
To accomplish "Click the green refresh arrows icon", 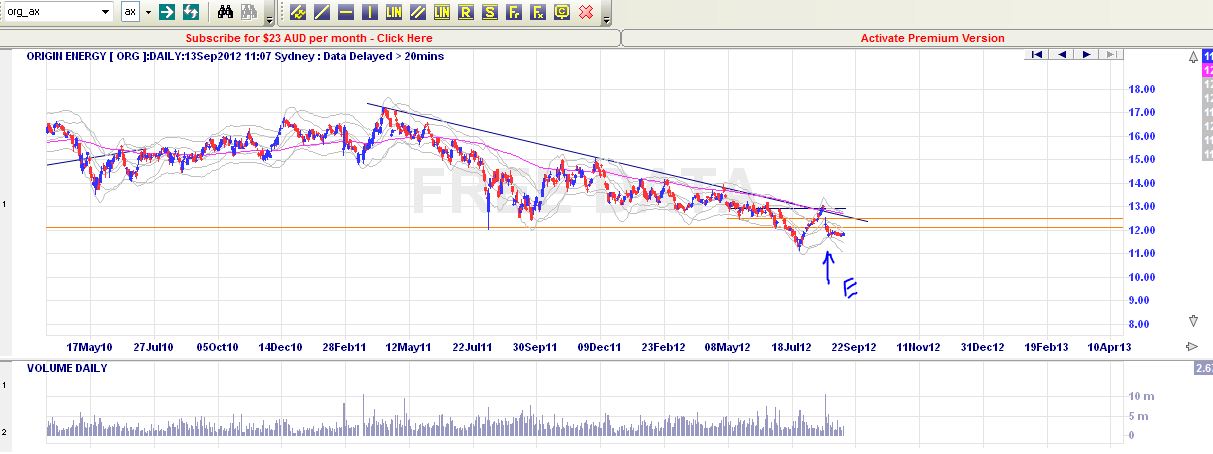I will coord(190,12).
